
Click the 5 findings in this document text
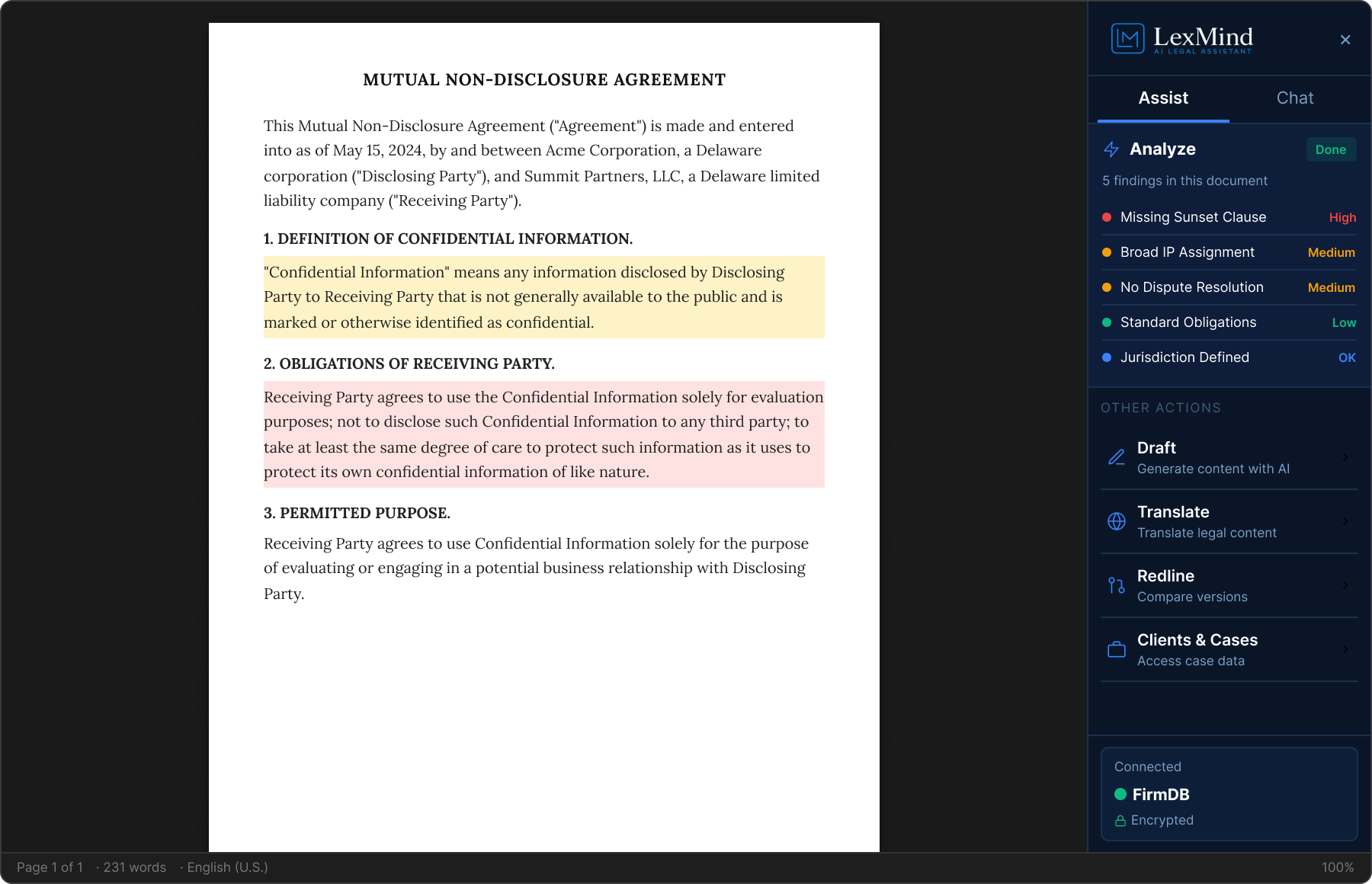coord(1184,181)
